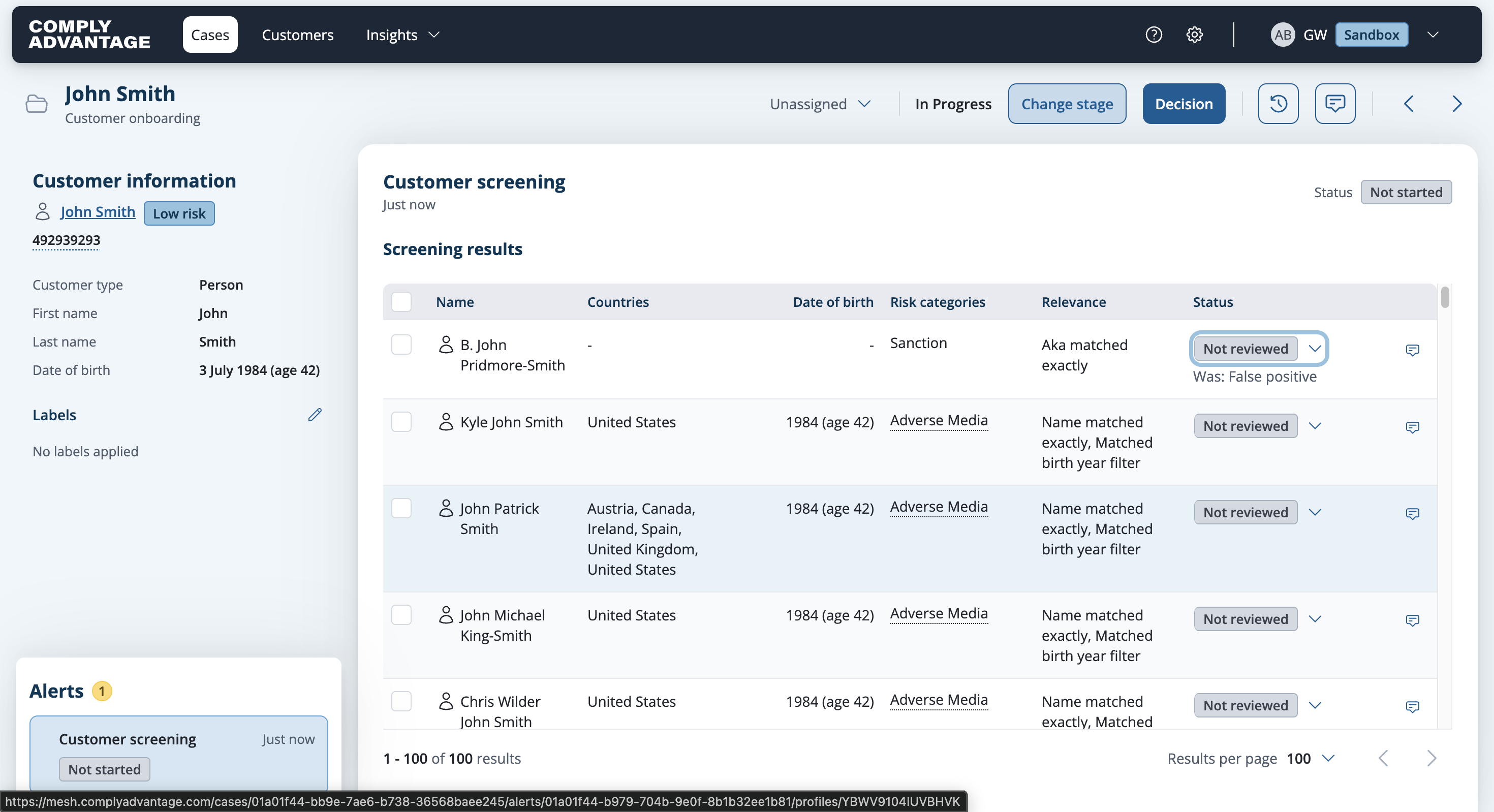The image size is (1494, 812).
Task: Select checkbox for John Patrick Smith
Action: coord(401,508)
